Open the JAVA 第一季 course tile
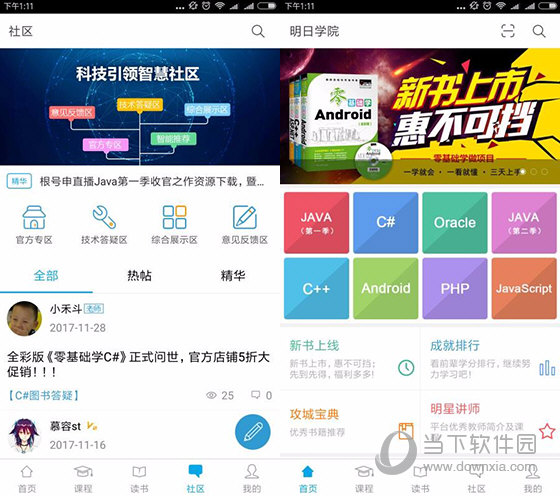Image resolution: width=560 pixels, height=496 pixels. tap(316, 222)
